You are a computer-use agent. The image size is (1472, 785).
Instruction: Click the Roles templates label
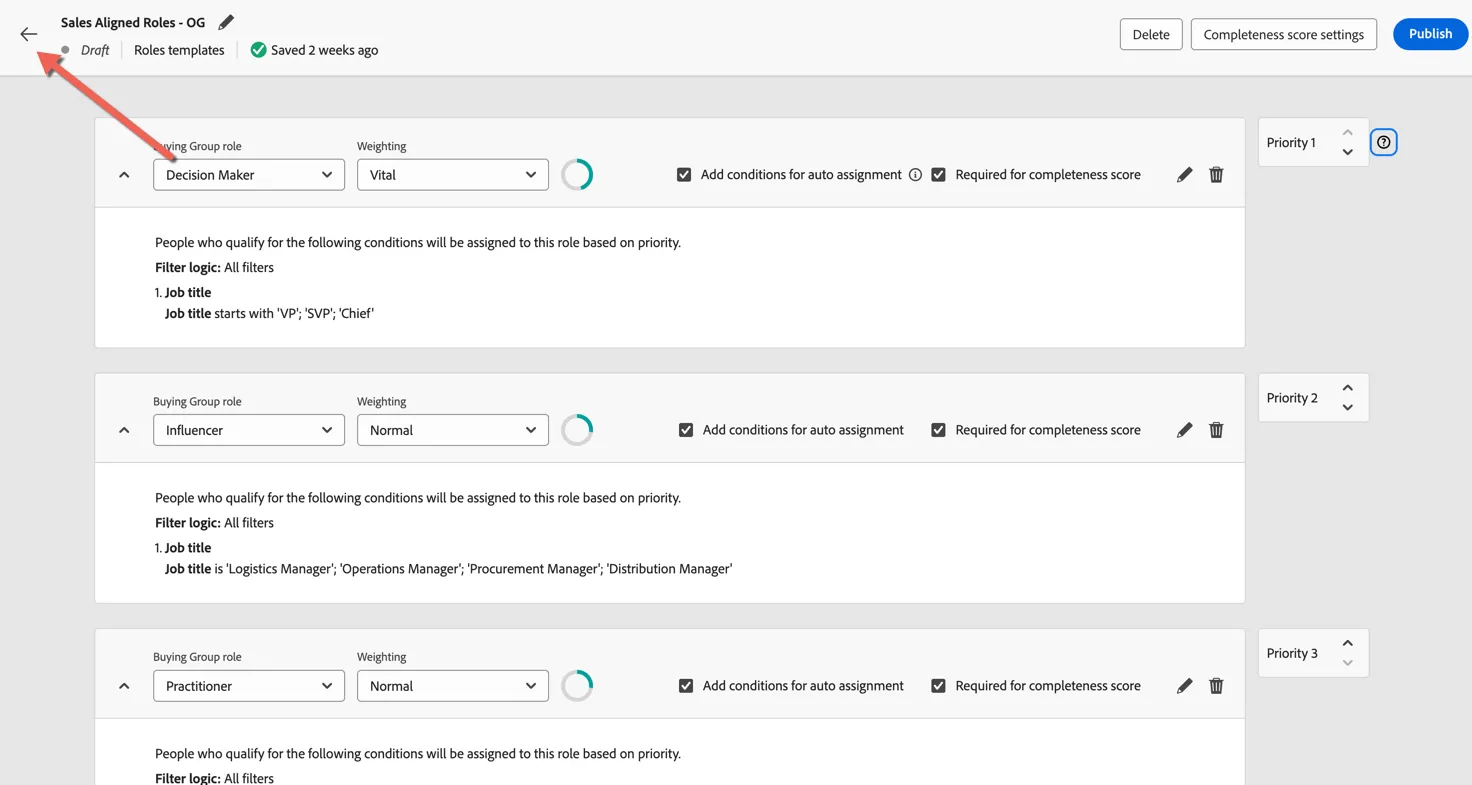point(179,50)
